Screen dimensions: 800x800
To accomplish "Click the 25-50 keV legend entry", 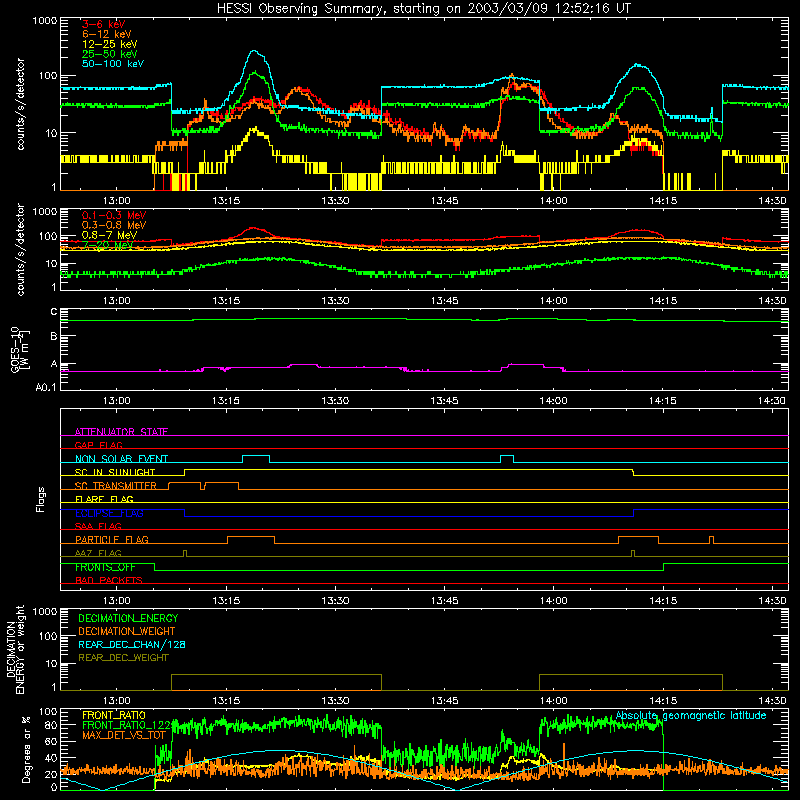I will click(109, 54).
